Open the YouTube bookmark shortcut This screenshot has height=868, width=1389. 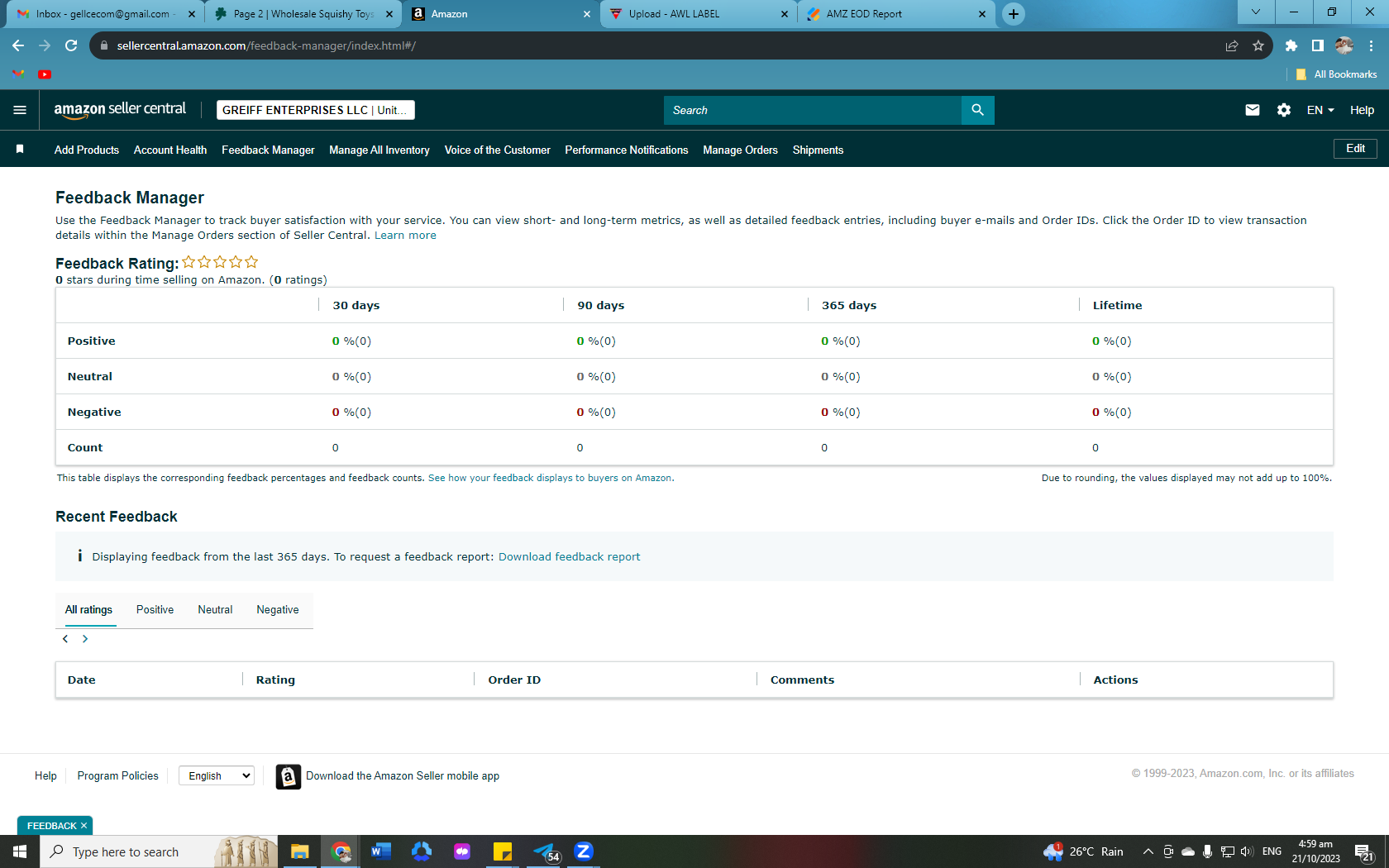pyautogui.click(x=45, y=74)
